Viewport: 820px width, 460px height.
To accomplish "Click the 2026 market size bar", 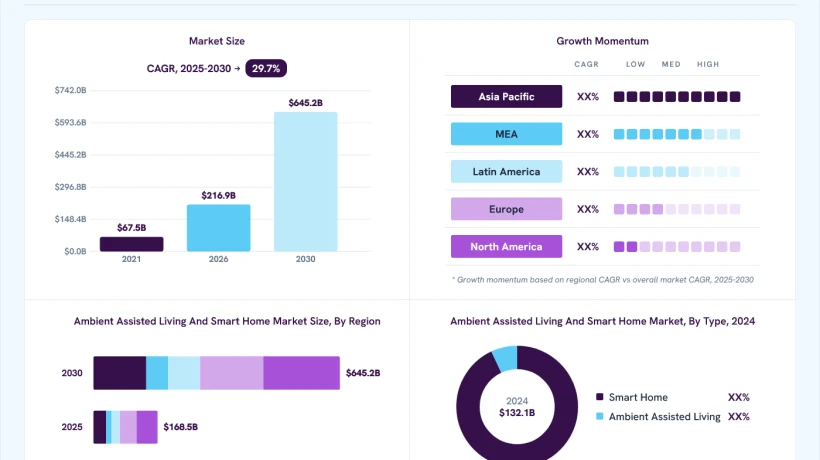I will tap(219, 228).
